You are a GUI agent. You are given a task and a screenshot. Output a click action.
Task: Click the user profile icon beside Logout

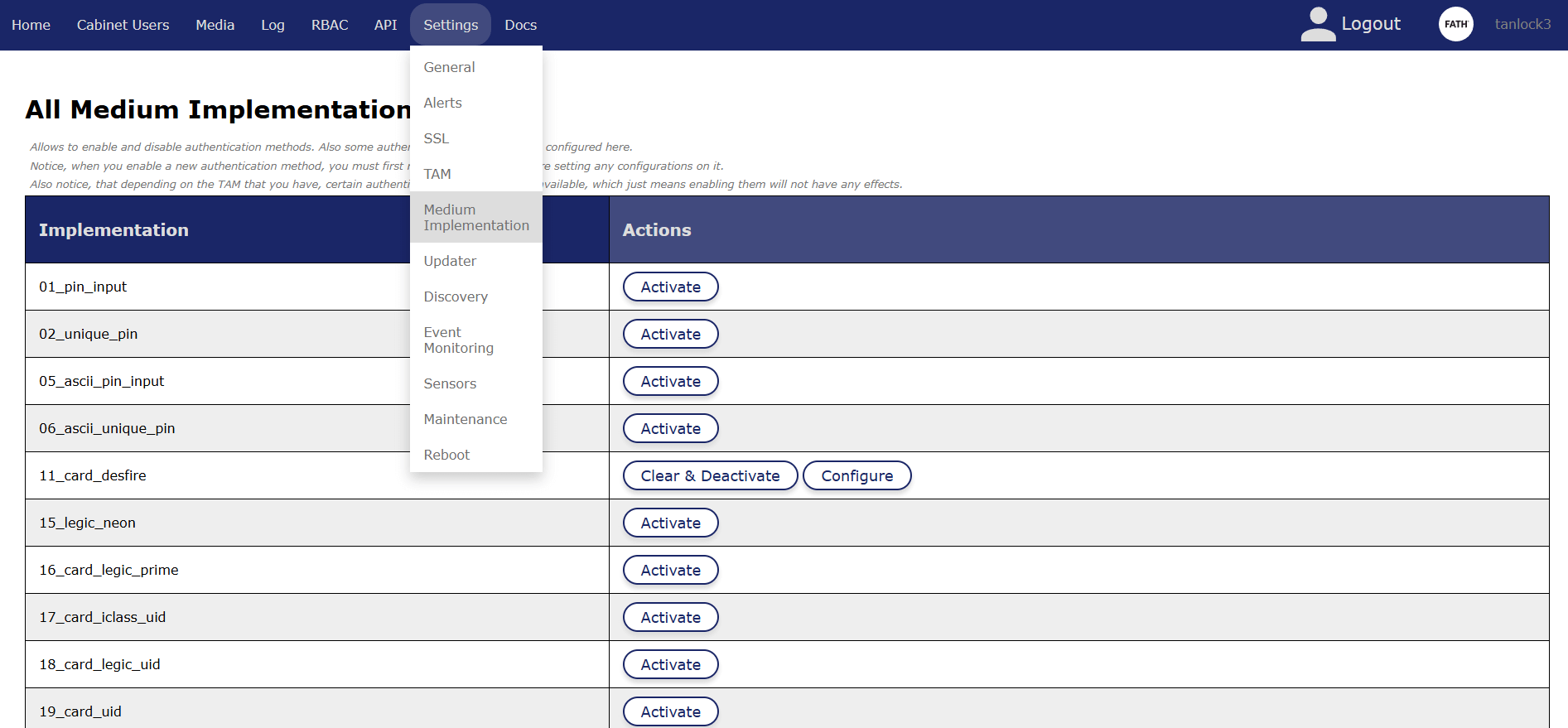click(1317, 24)
